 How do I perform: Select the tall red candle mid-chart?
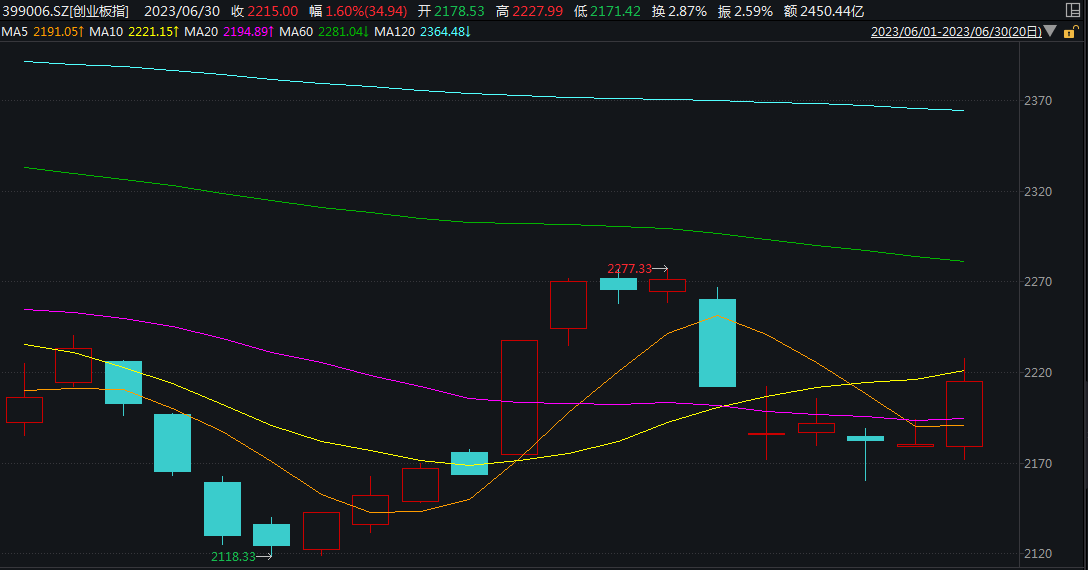pyautogui.click(x=520, y=398)
